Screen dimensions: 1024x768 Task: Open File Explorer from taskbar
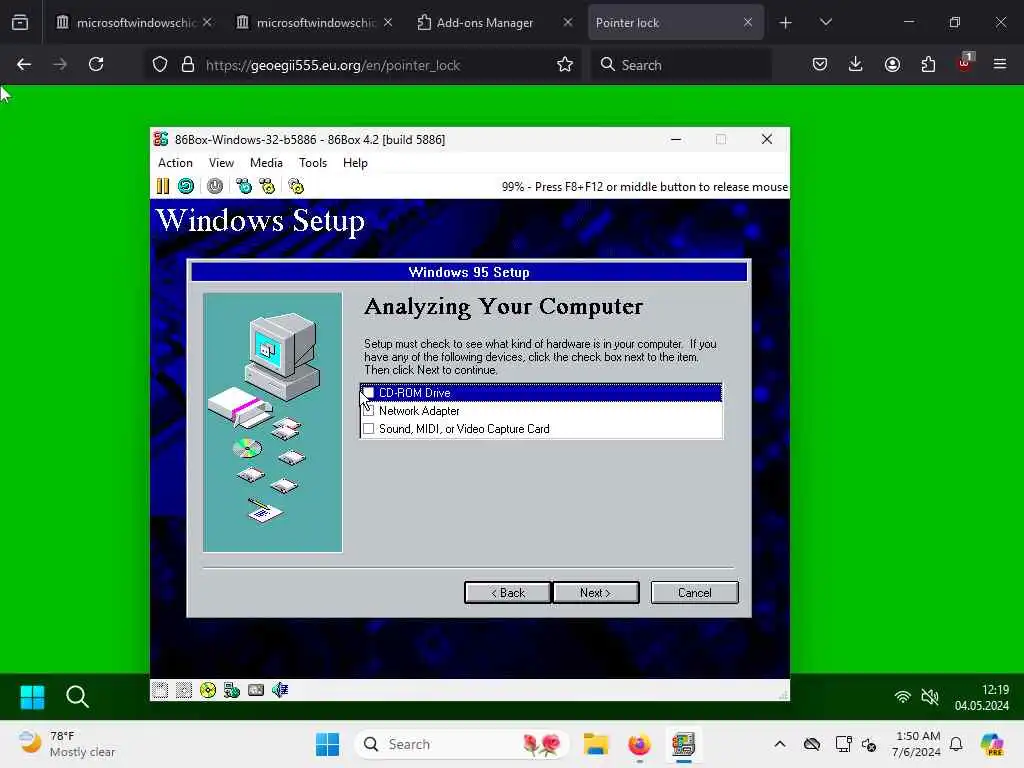(x=596, y=744)
